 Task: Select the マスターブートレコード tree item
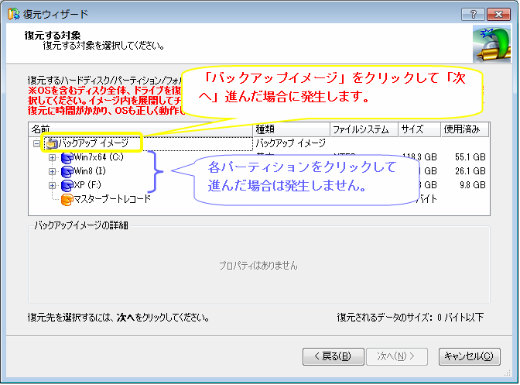[112, 199]
